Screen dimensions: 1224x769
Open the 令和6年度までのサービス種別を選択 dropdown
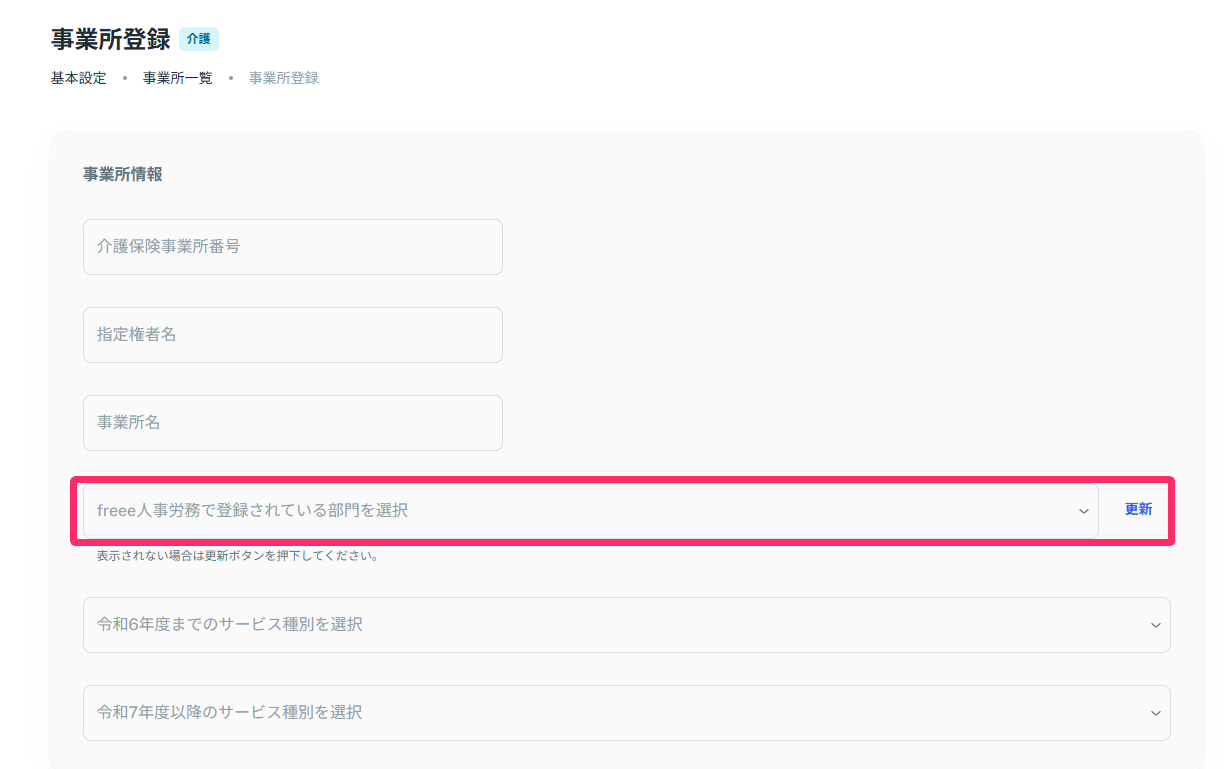(x=627, y=625)
